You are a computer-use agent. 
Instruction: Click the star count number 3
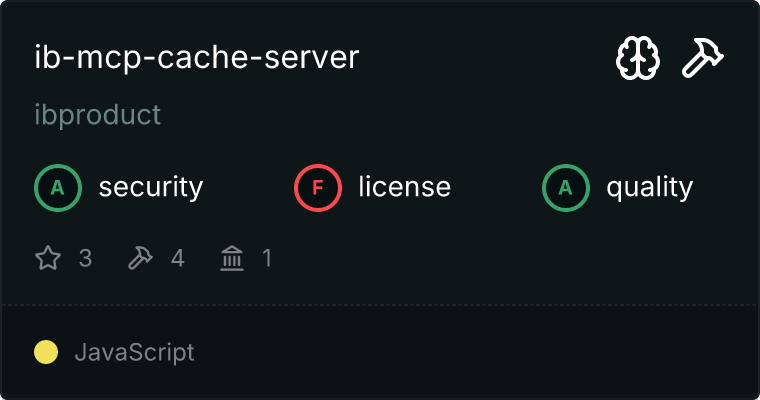point(85,259)
